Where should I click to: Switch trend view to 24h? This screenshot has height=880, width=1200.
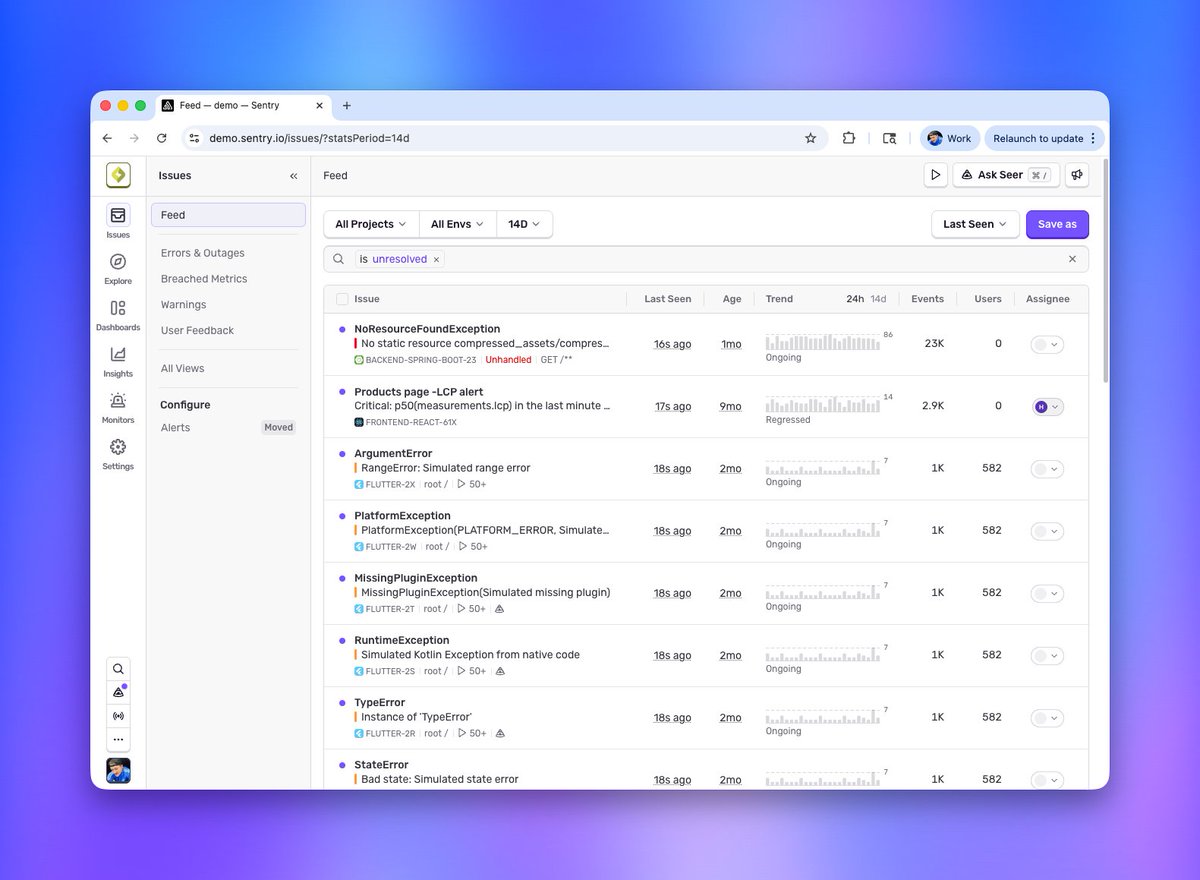[855, 299]
